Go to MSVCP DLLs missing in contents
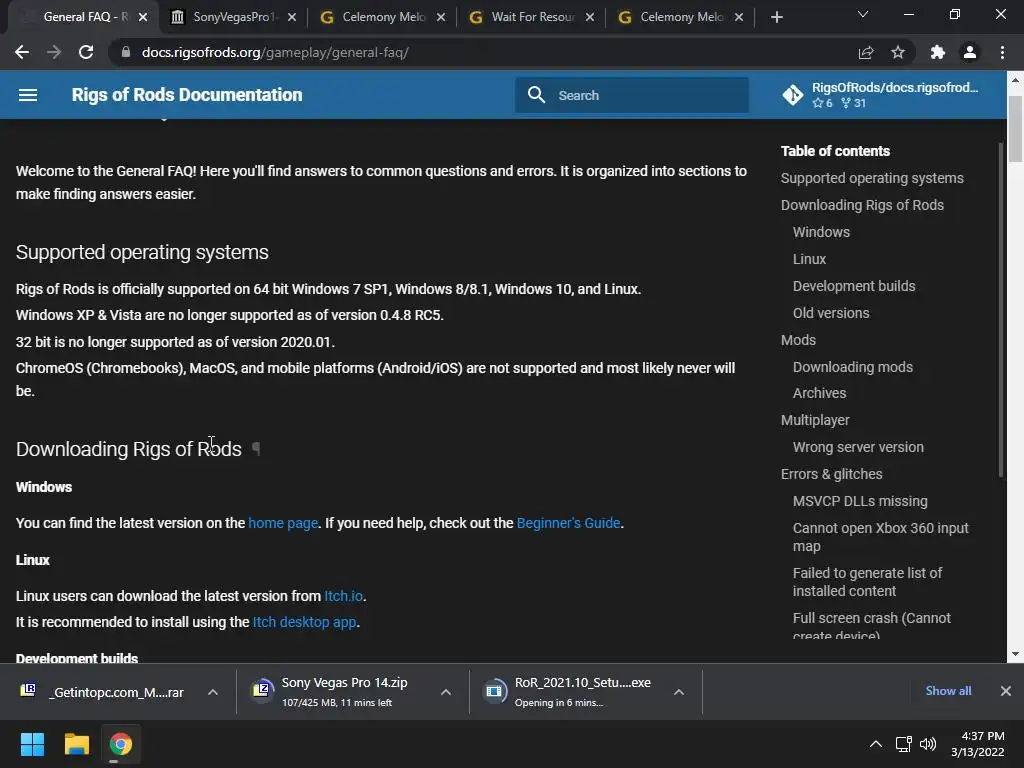This screenshot has width=1024, height=768. click(860, 502)
